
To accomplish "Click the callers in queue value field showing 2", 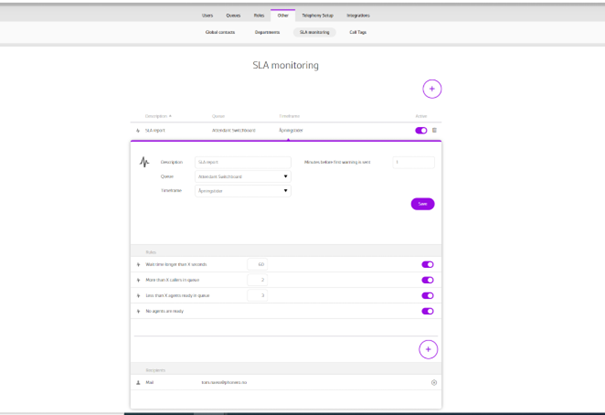I will (x=257, y=280).
